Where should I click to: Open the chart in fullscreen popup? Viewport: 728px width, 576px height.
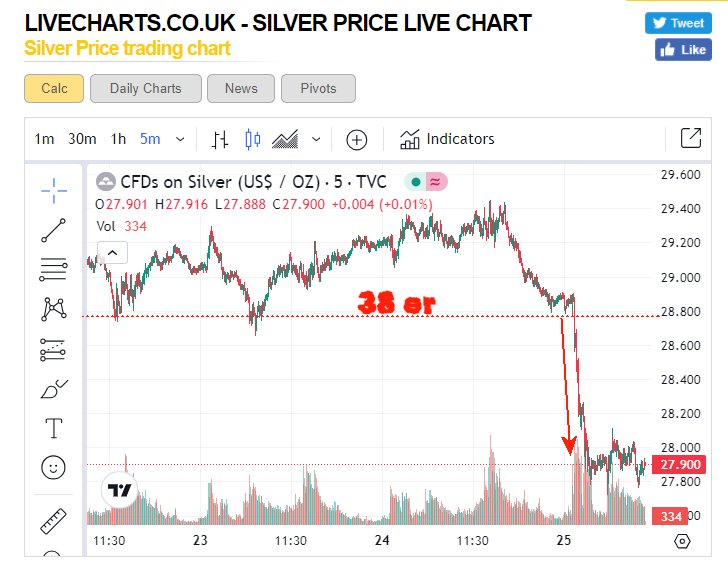[690, 139]
